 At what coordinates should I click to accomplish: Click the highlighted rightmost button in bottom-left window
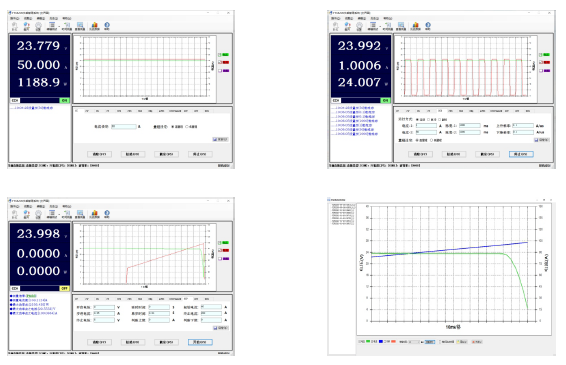[200, 342]
